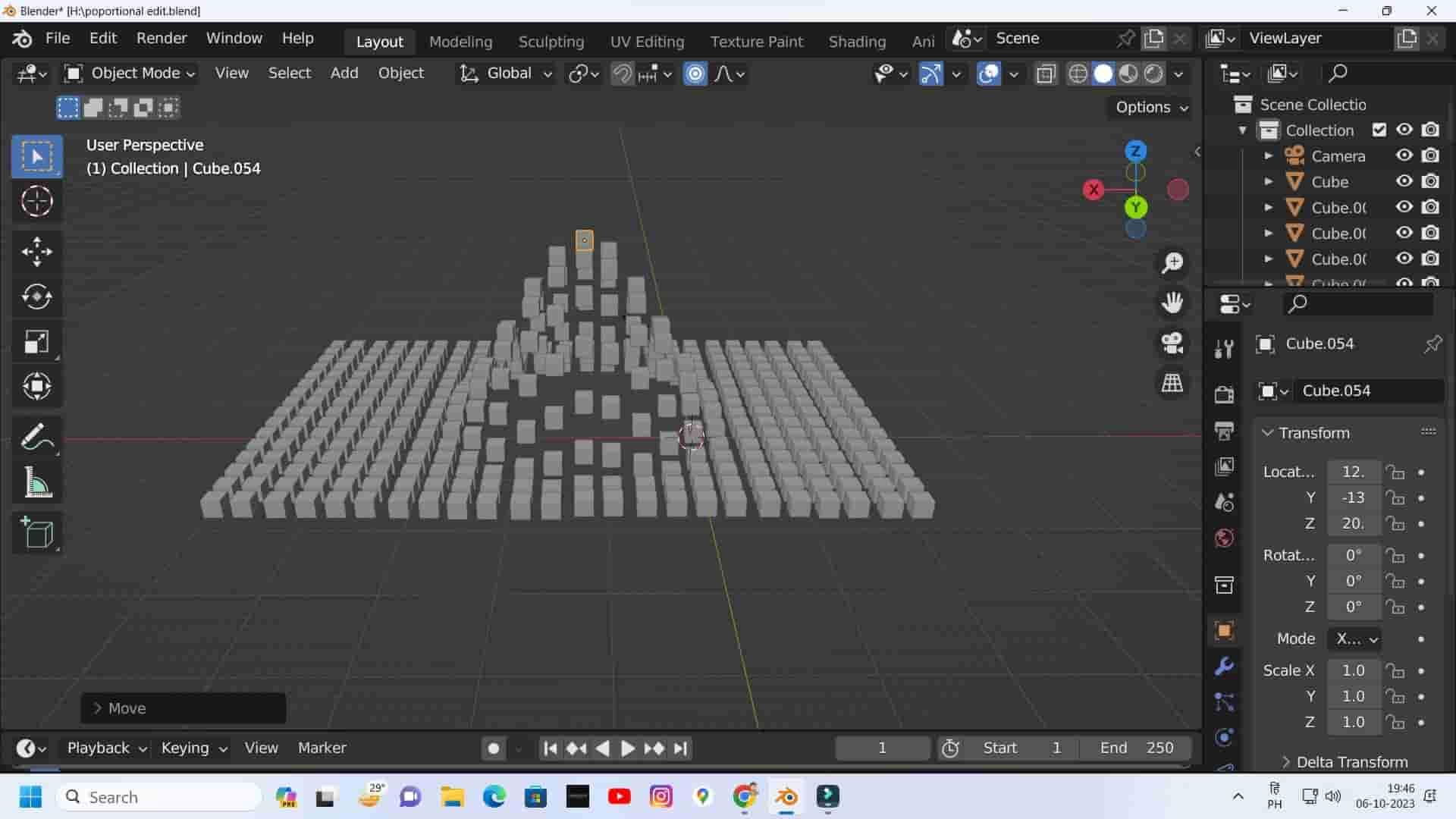Expand the Cube object in the outliner
This screenshot has height=819, width=1456.
[1269, 181]
